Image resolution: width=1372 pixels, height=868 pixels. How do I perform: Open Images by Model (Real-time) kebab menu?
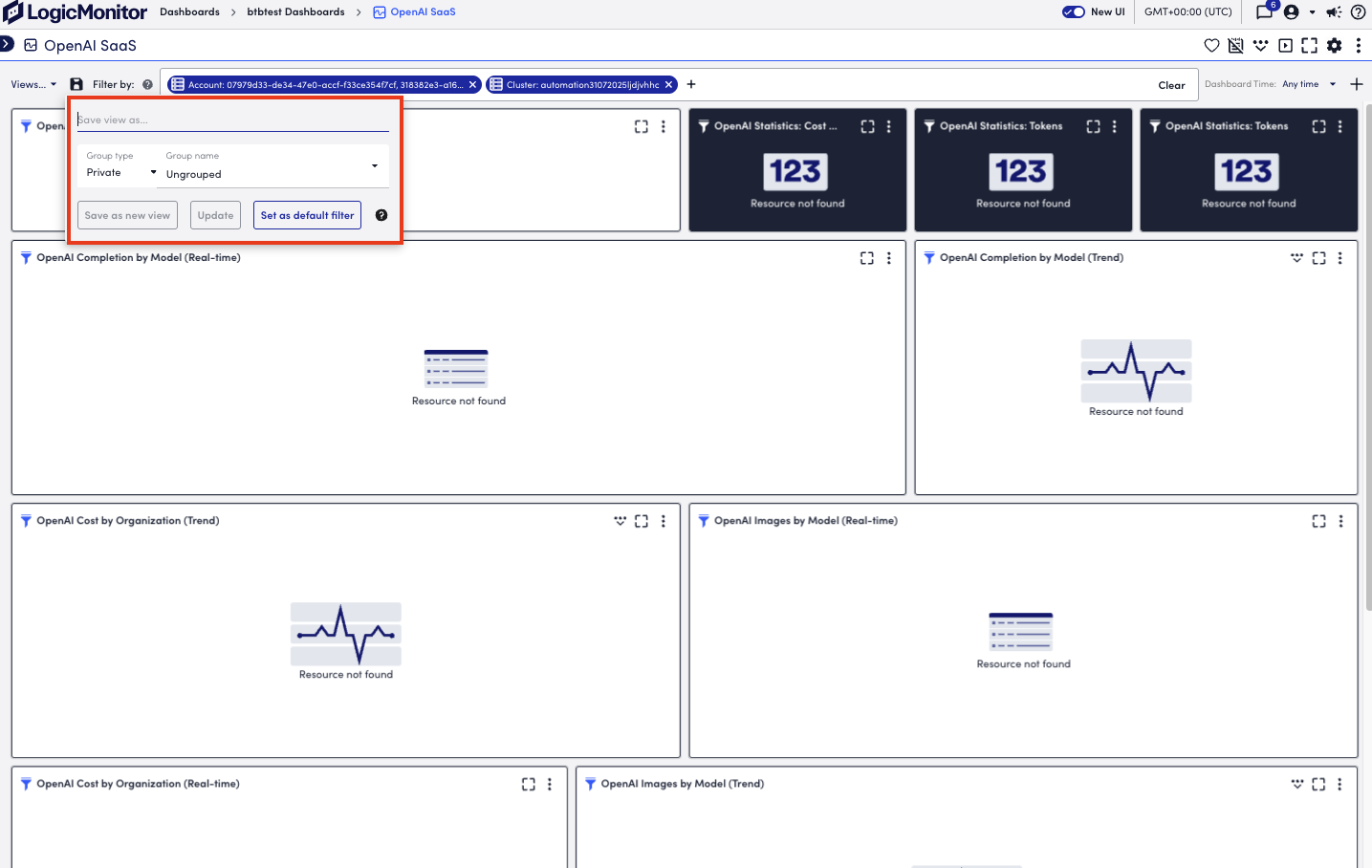point(1340,521)
